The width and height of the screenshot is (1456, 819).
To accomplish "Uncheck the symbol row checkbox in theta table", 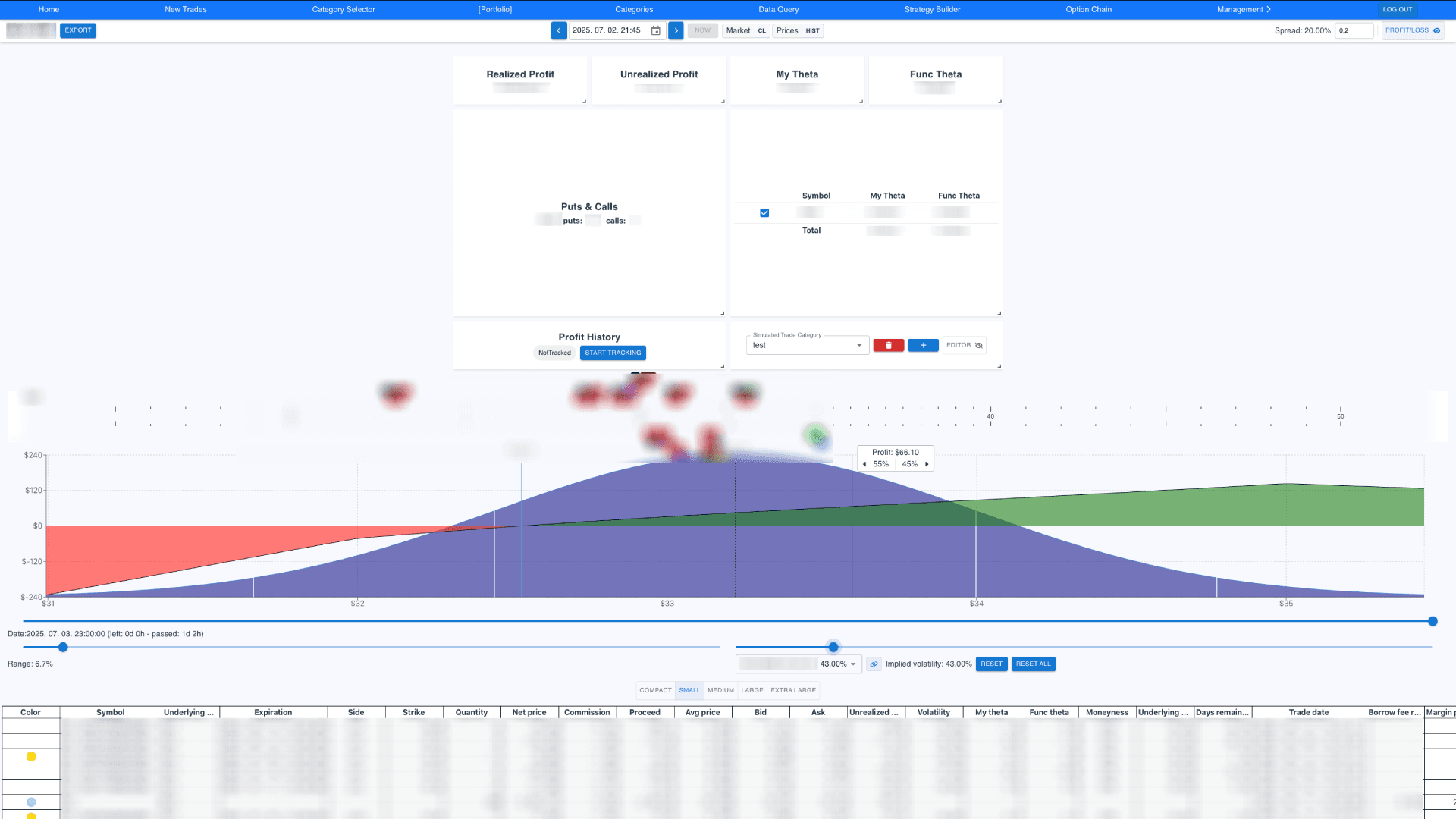I will (764, 213).
